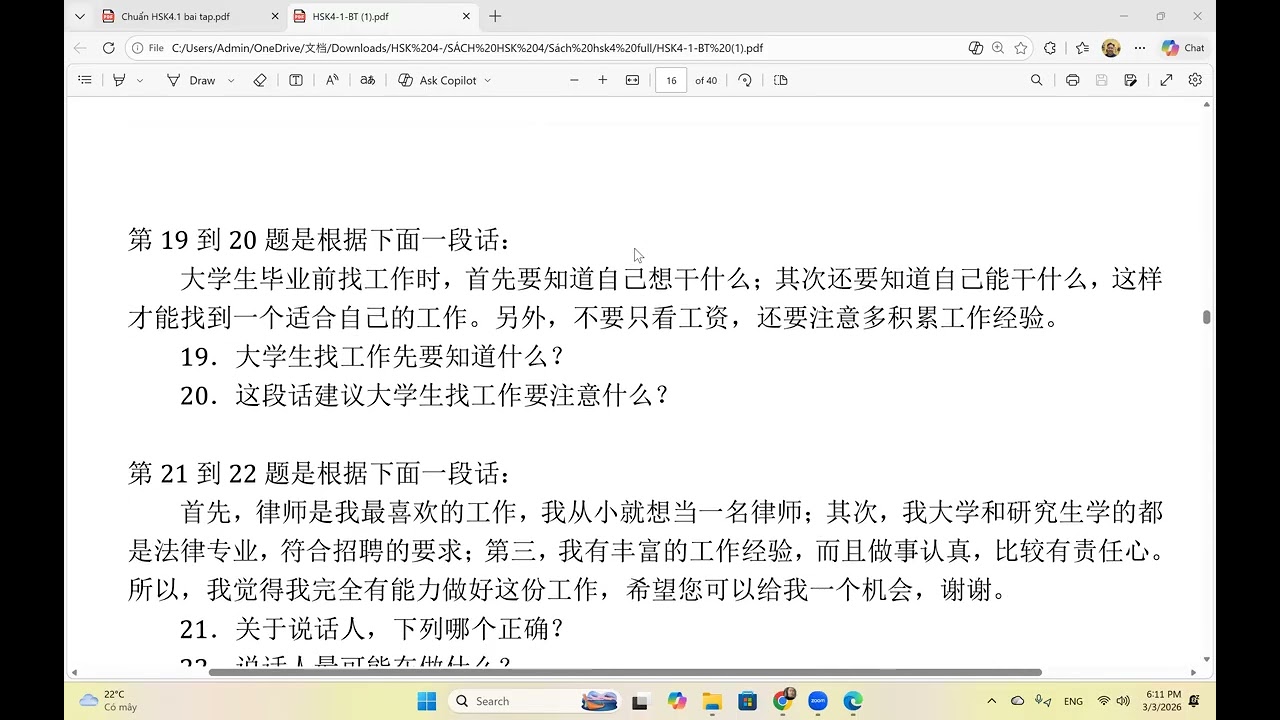The width and height of the screenshot is (1280, 720).
Task: Rotate the PDF page
Action: (x=745, y=80)
